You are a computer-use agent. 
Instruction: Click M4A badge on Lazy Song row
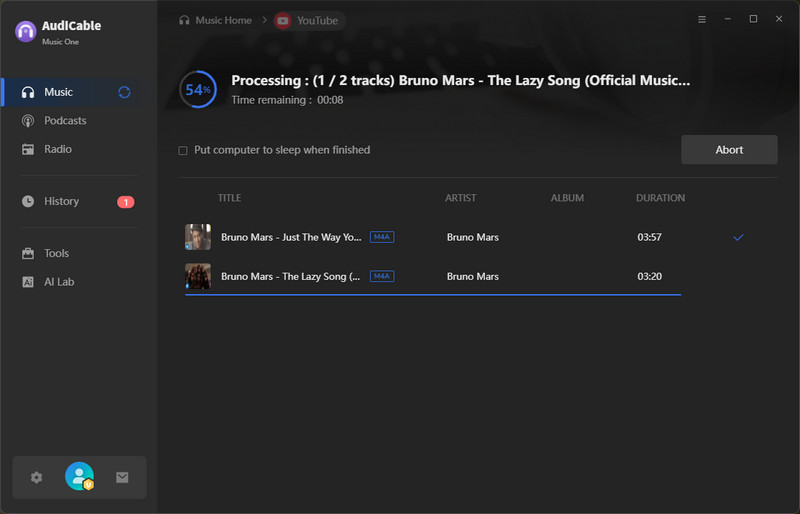[382, 277]
